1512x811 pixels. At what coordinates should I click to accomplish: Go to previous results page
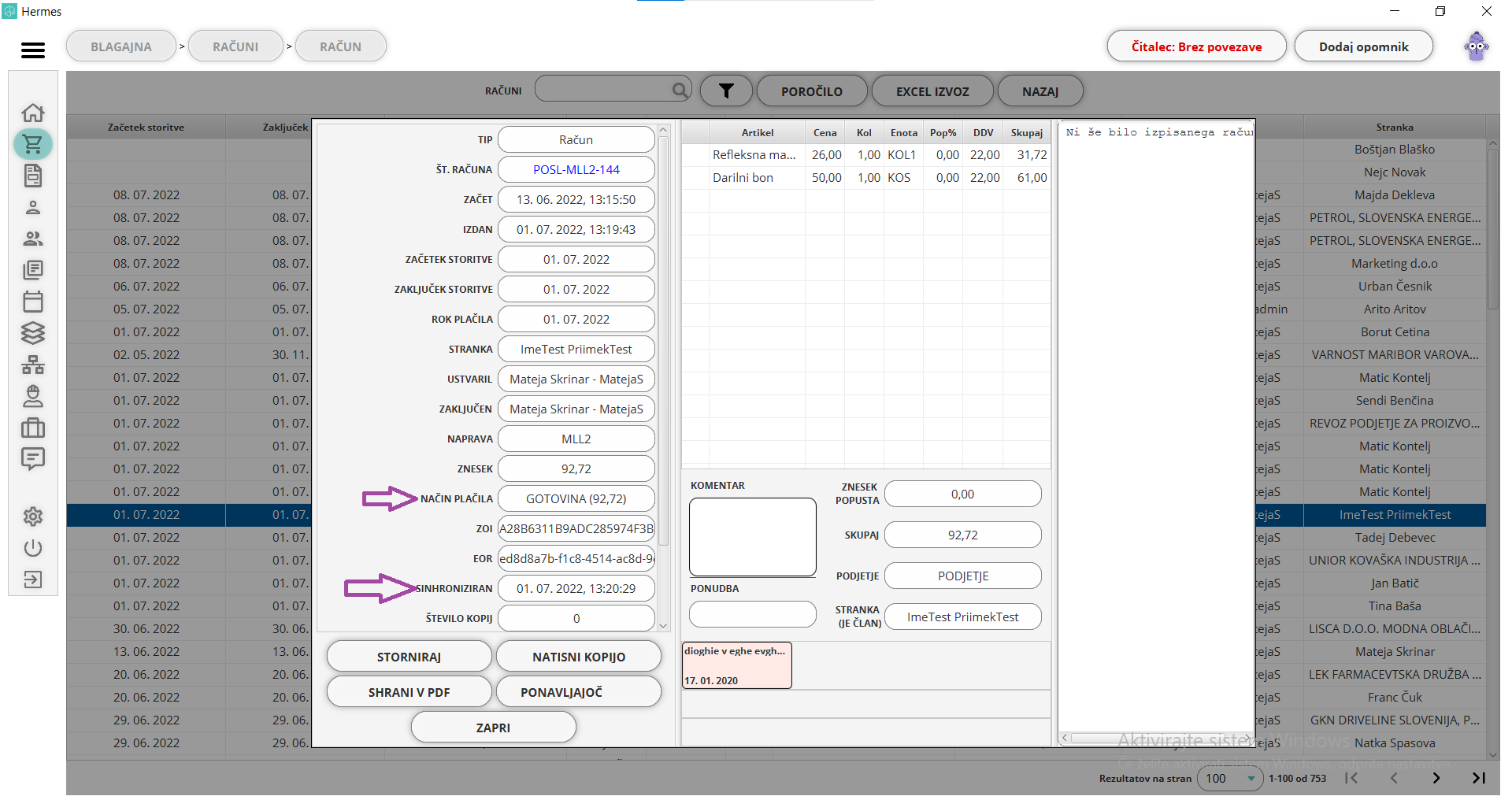coord(1394,778)
